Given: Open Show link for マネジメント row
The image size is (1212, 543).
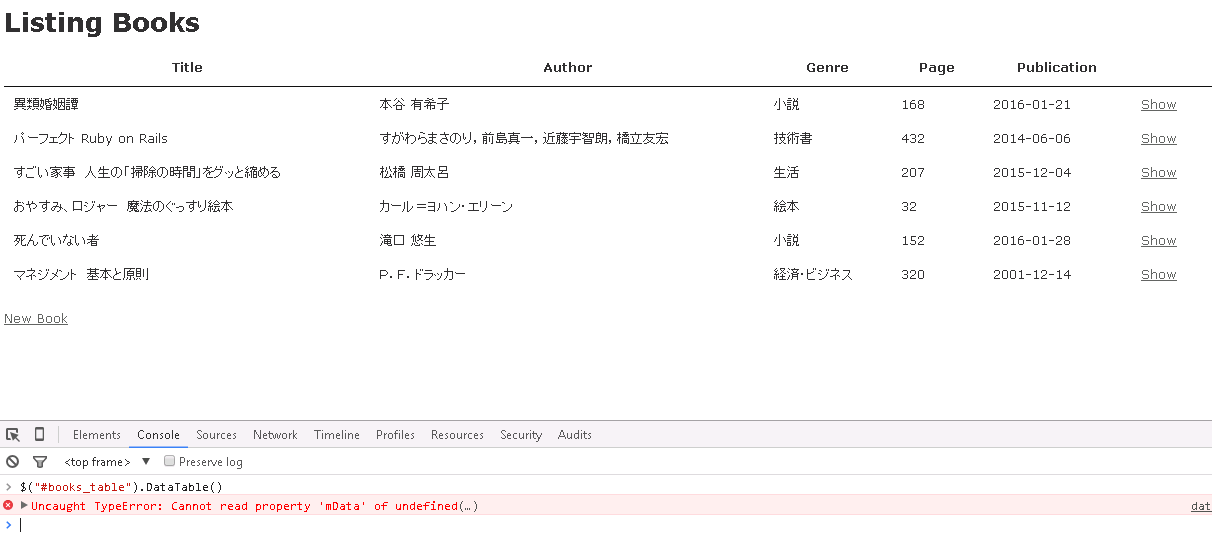Looking at the screenshot, I should [x=1159, y=275].
